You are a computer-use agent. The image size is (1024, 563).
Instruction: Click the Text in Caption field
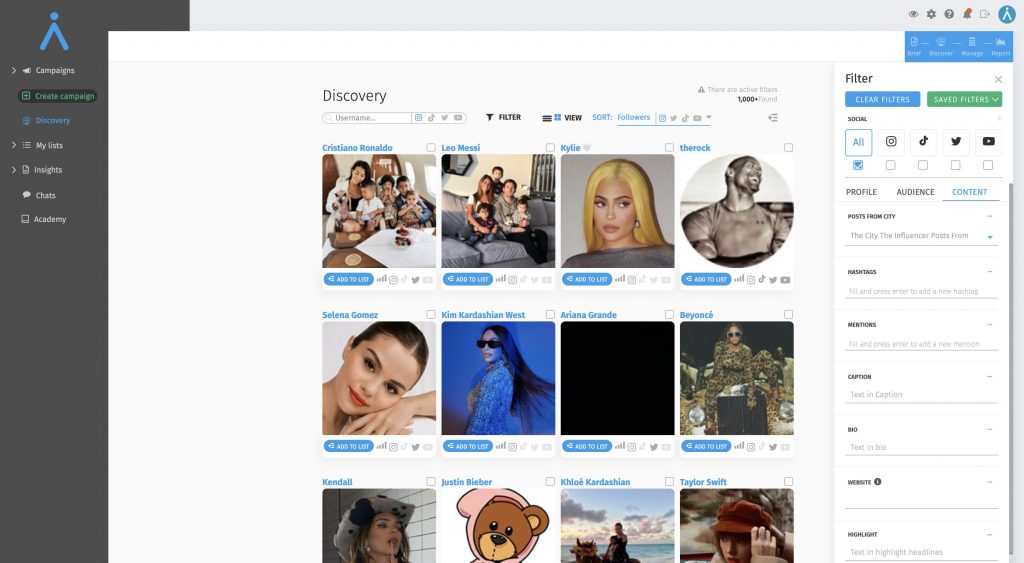click(921, 394)
